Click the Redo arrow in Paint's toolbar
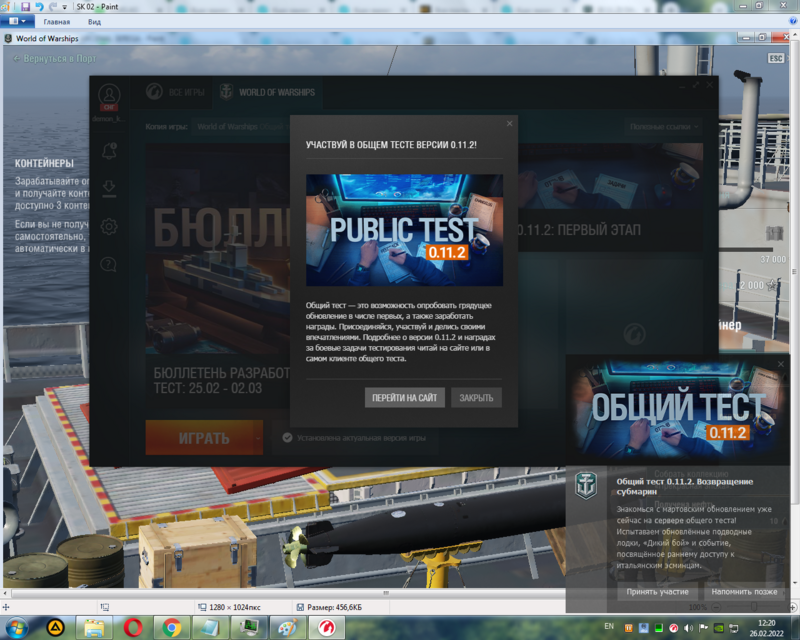800x640 pixels. point(53,7)
